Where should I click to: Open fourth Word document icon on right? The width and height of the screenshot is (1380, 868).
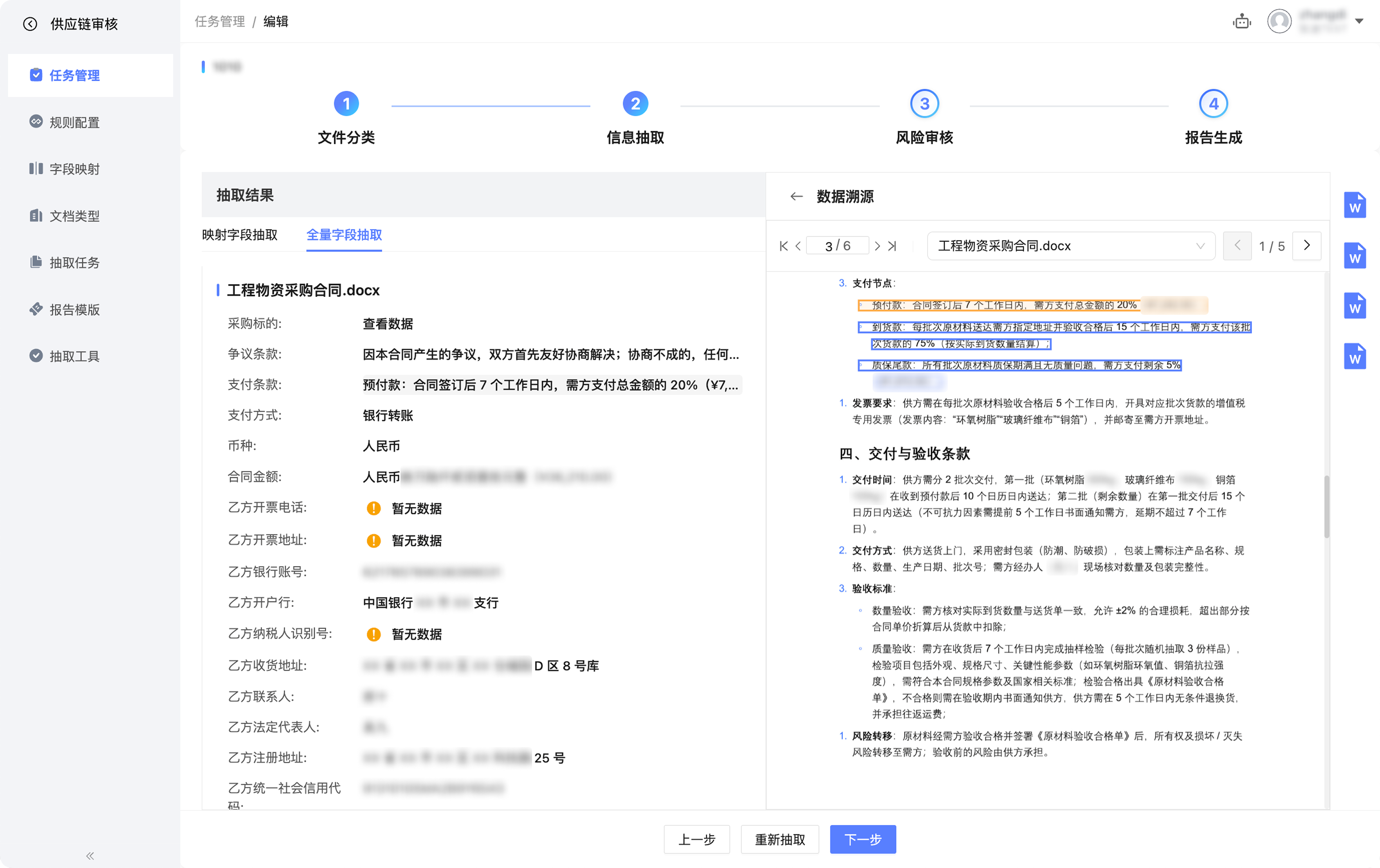(x=1355, y=356)
